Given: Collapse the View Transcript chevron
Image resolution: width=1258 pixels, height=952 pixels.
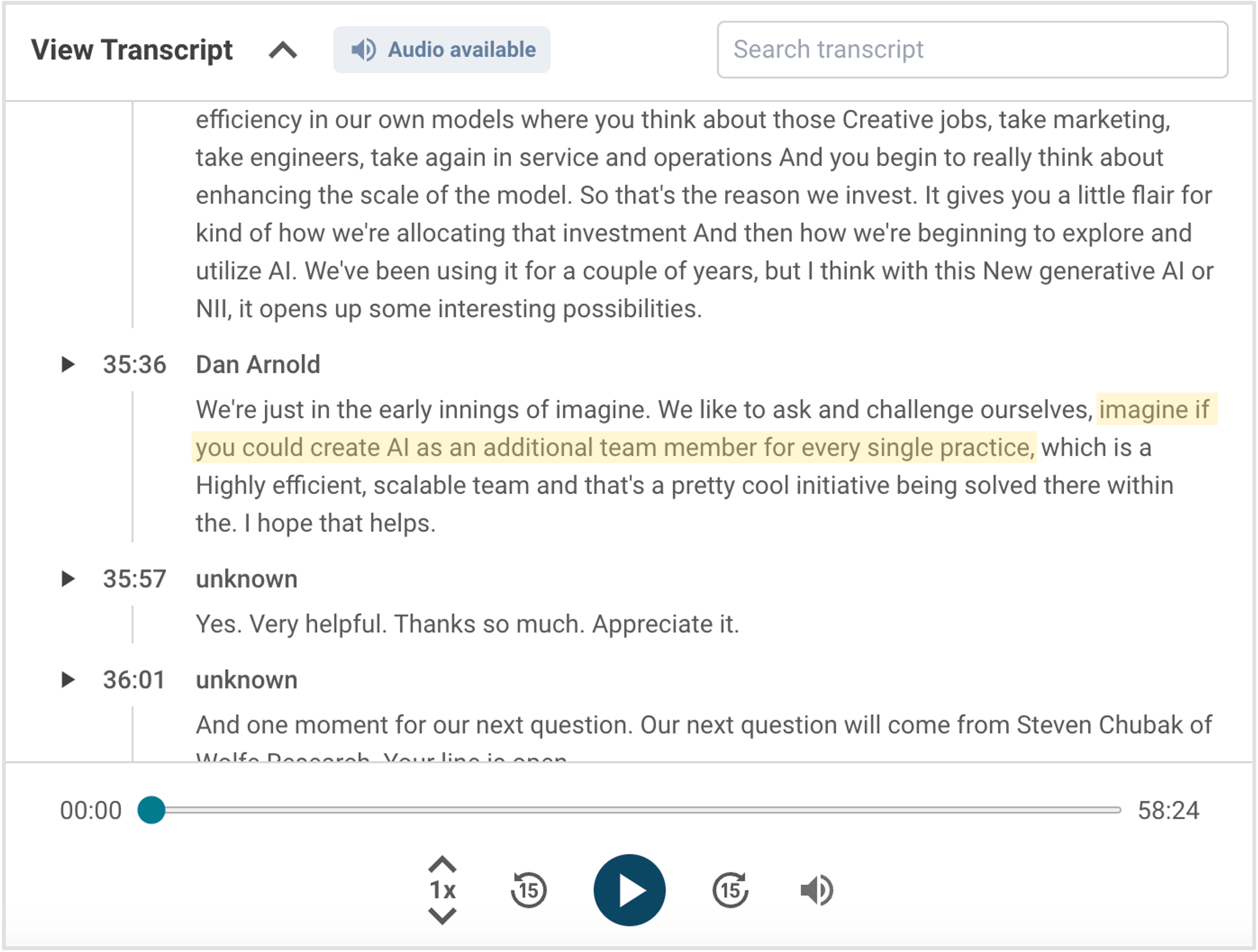Looking at the screenshot, I should coord(283,50).
